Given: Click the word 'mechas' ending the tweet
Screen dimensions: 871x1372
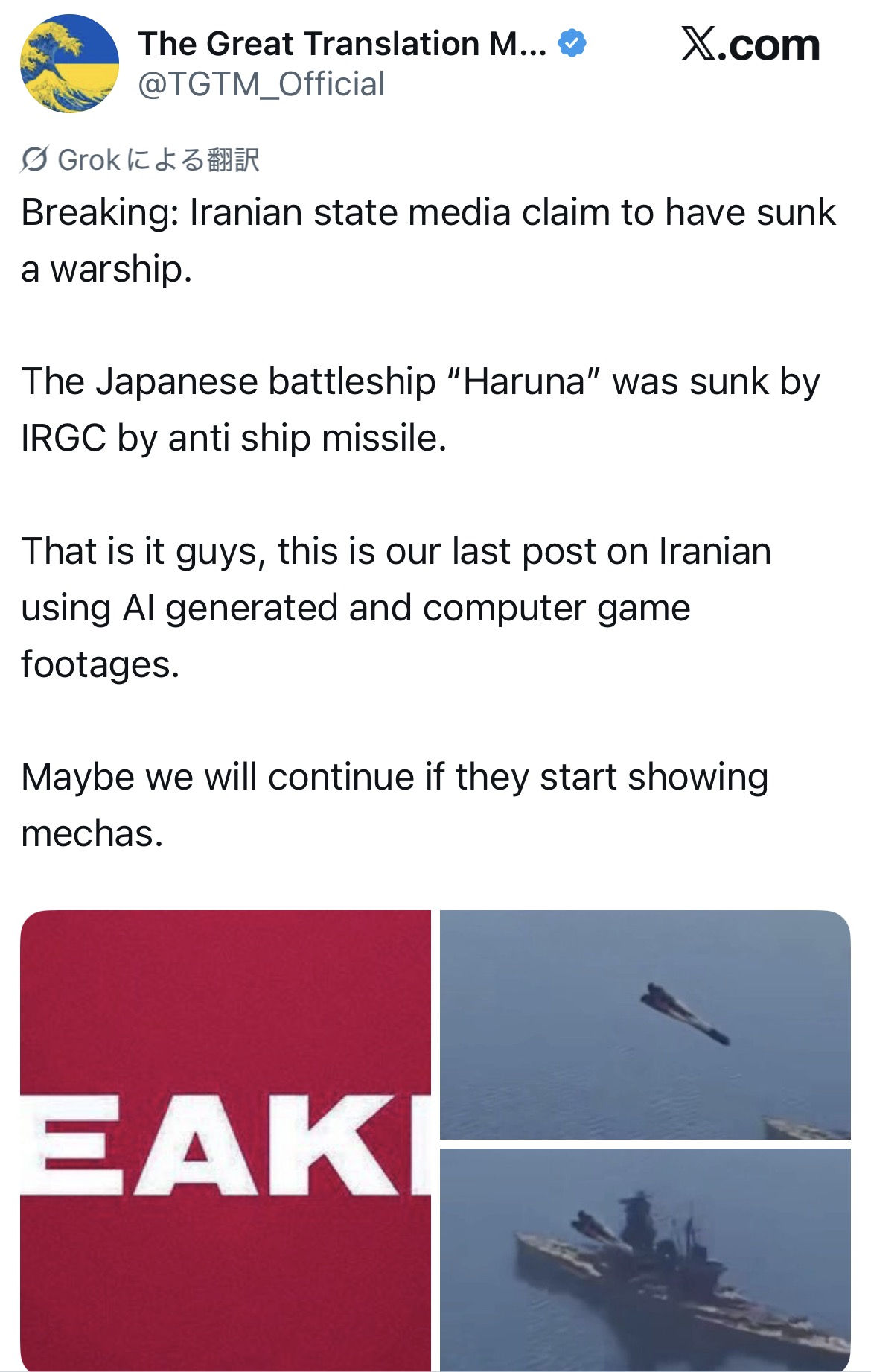Looking at the screenshot, I should tap(88, 833).
